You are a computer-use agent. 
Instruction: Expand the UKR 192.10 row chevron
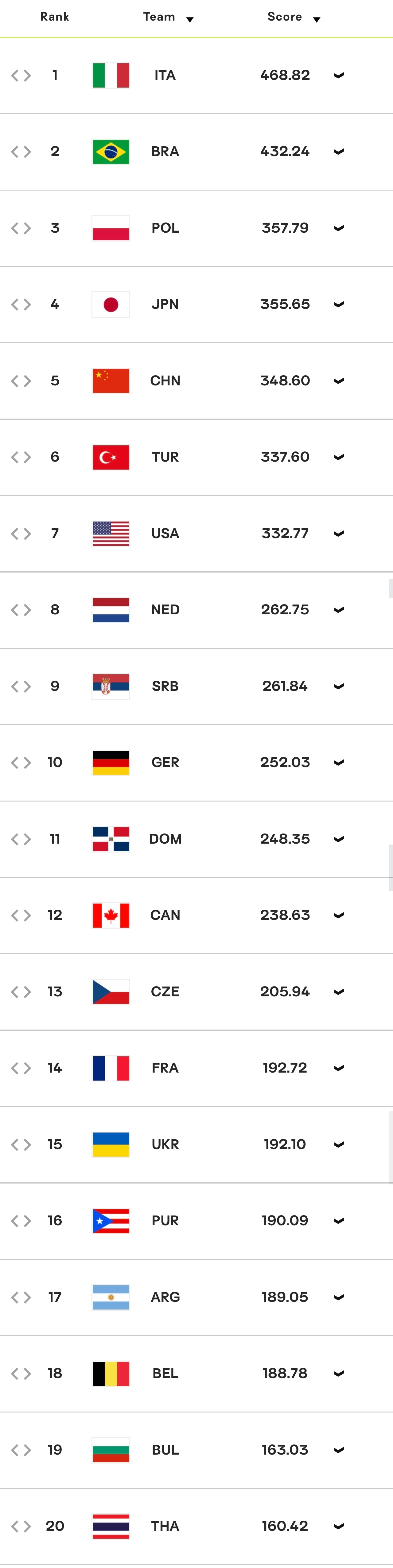pos(340,1144)
